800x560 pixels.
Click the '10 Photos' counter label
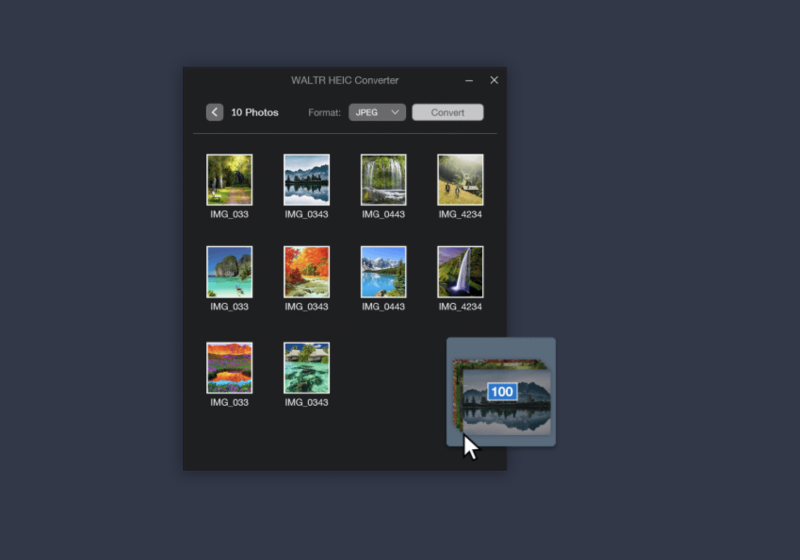pyautogui.click(x=255, y=112)
